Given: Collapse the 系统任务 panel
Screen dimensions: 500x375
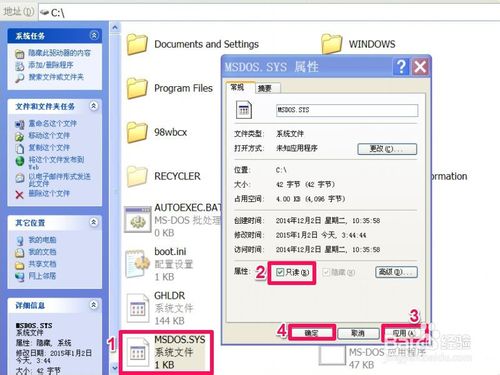Looking at the screenshot, I should coord(94,35).
